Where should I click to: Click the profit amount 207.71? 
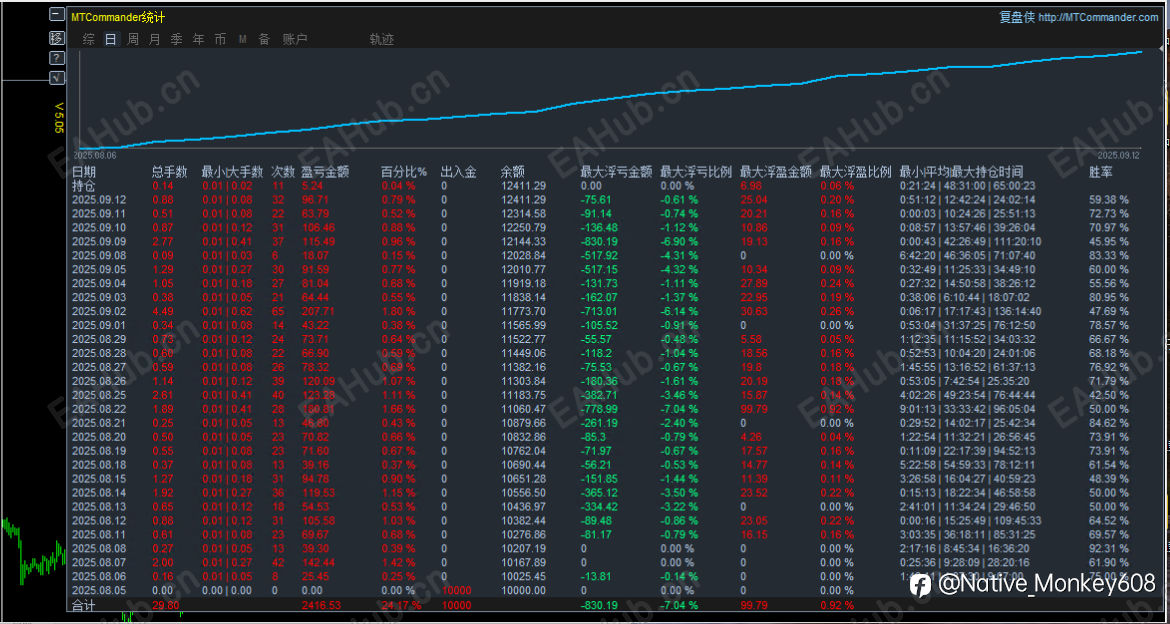317,311
